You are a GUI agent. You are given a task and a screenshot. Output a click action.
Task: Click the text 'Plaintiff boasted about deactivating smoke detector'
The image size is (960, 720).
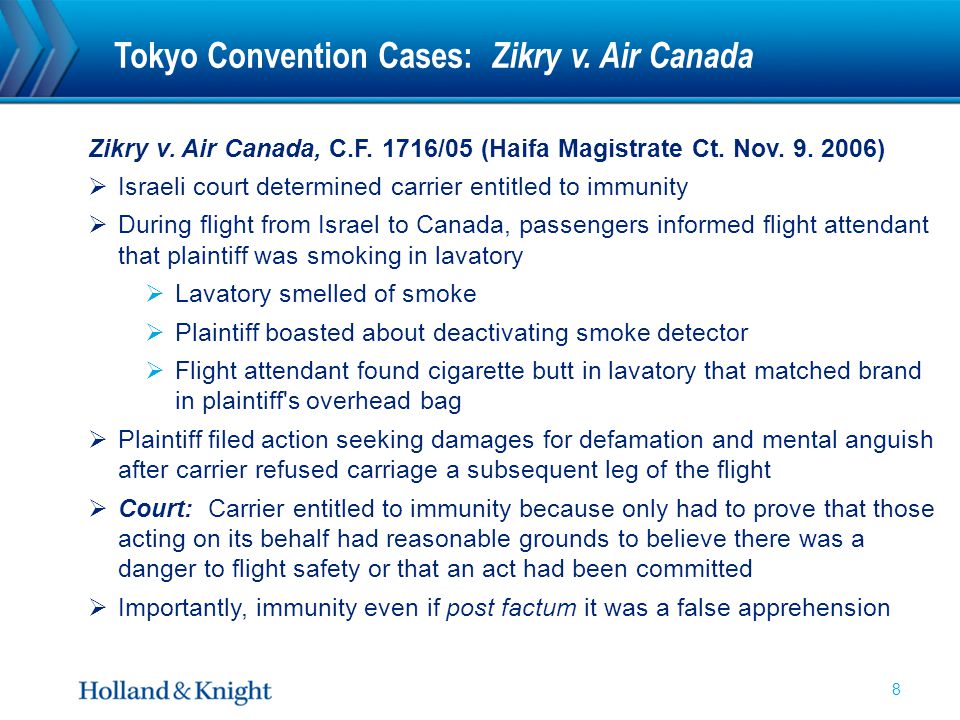coord(462,333)
